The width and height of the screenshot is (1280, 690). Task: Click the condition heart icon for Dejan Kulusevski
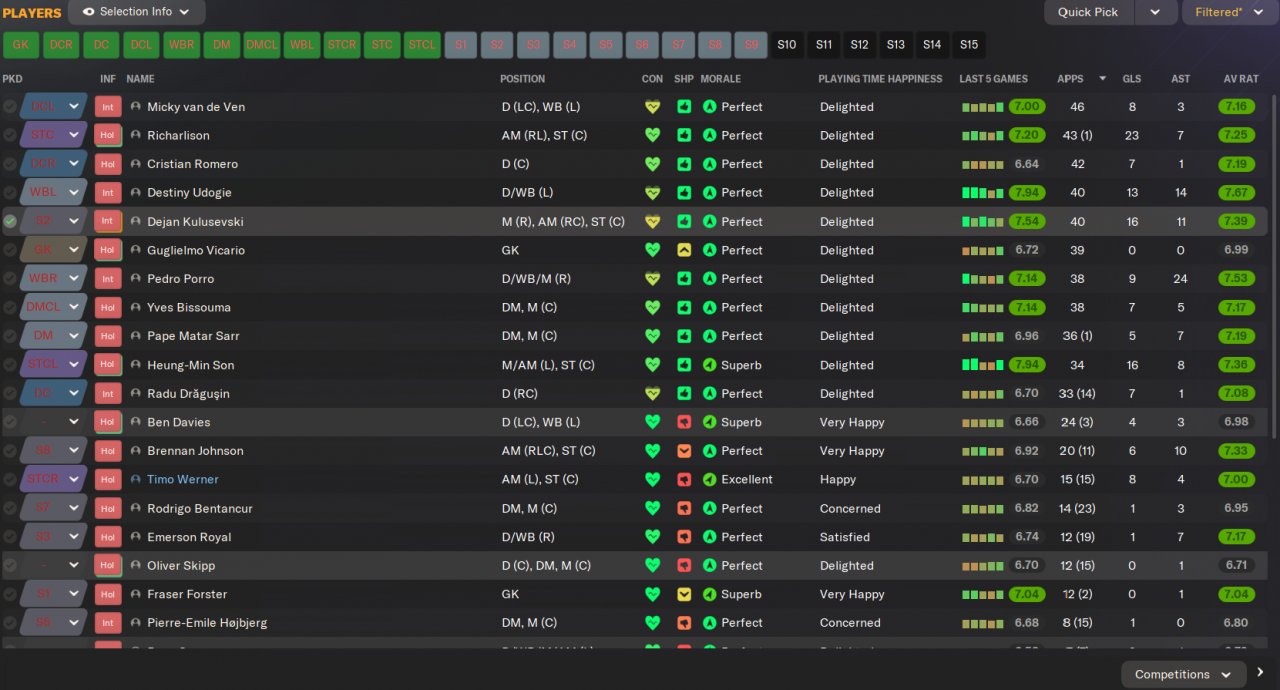653,222
